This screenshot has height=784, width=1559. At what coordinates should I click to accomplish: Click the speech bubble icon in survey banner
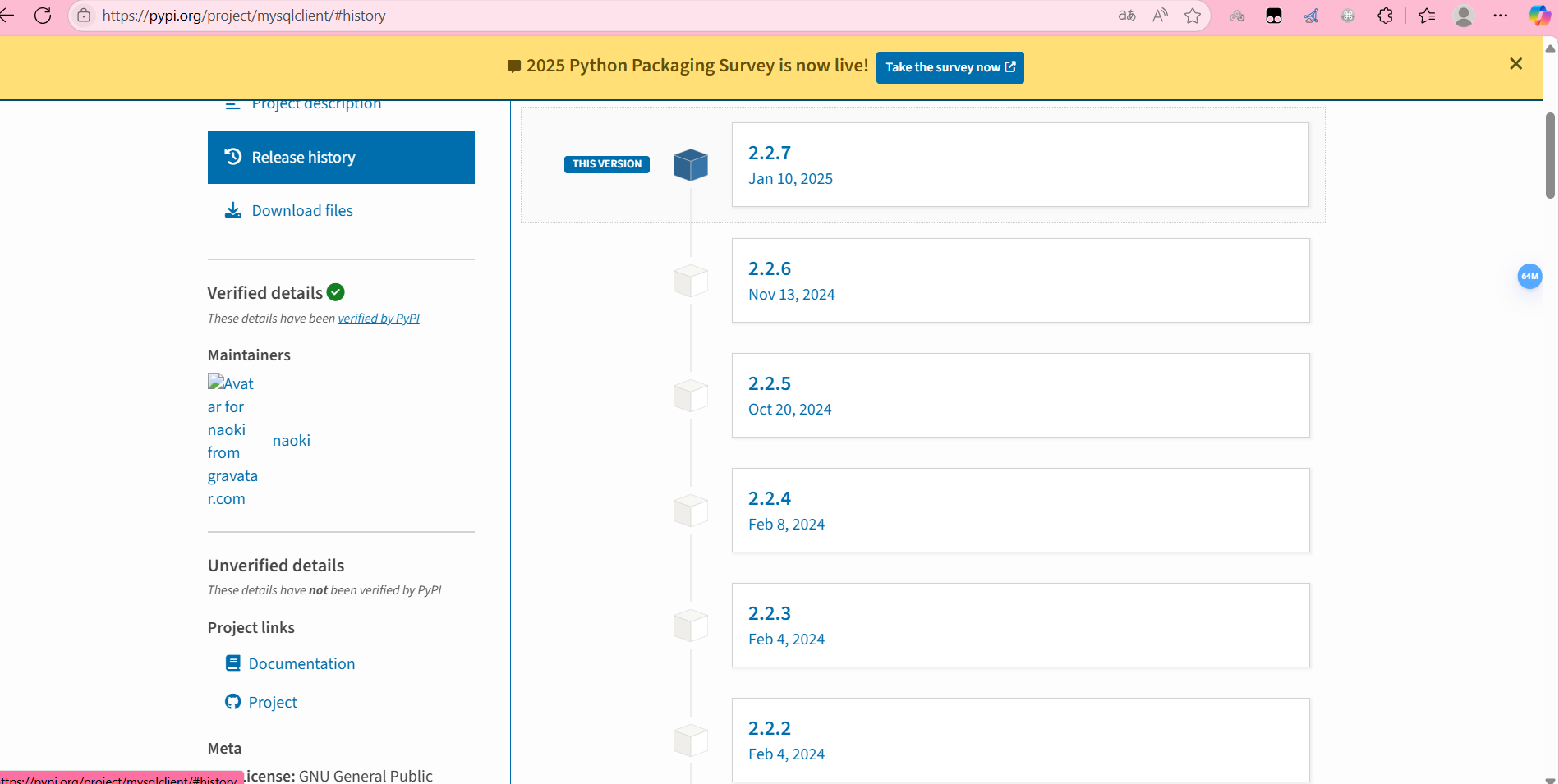click(x=514, y=66)
